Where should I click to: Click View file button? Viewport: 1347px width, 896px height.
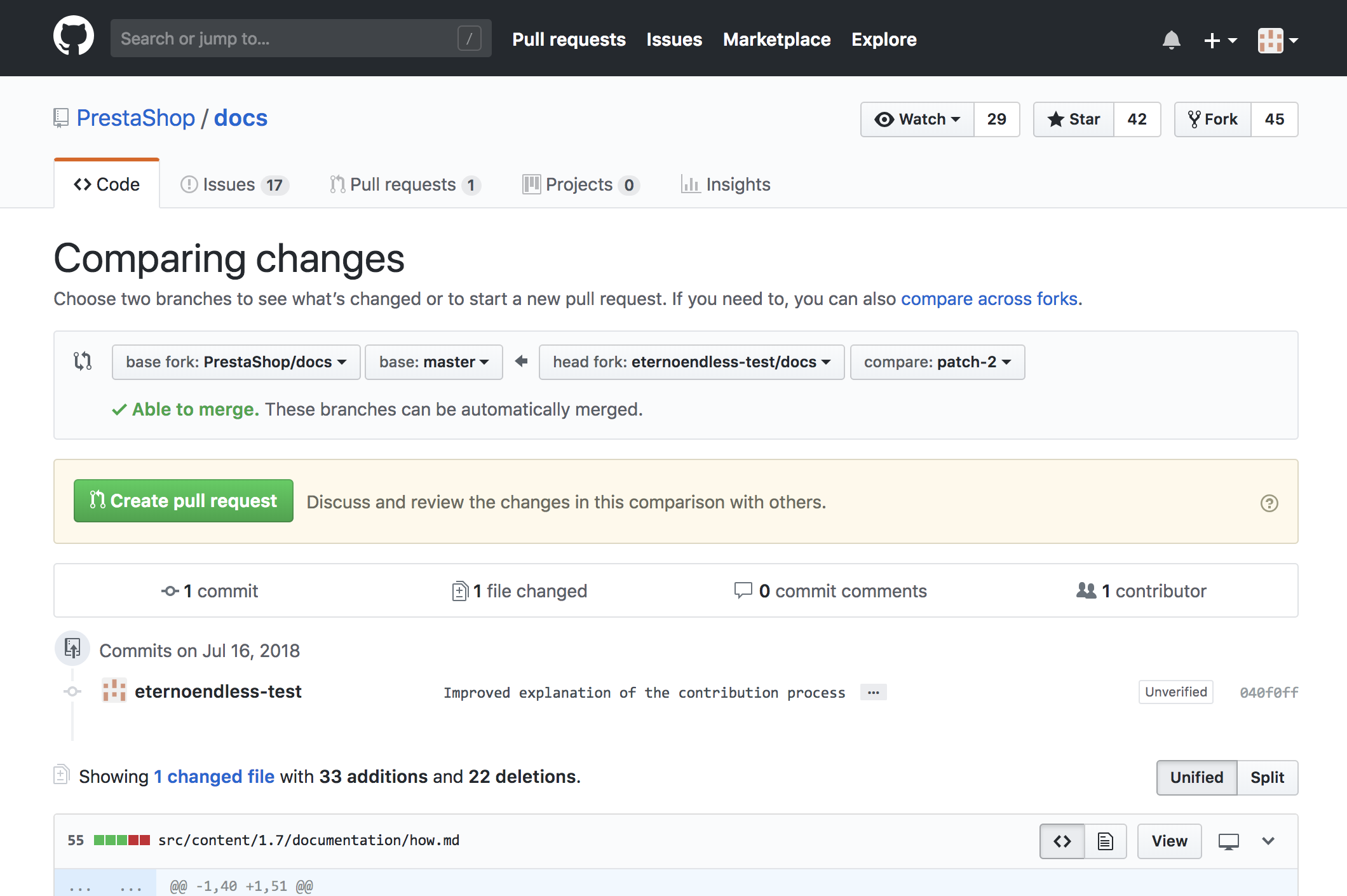click(1169, 841)
